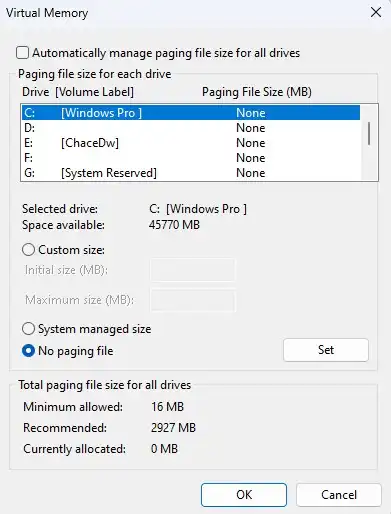Close the Virtual Memory dialog

click(376, 12)
